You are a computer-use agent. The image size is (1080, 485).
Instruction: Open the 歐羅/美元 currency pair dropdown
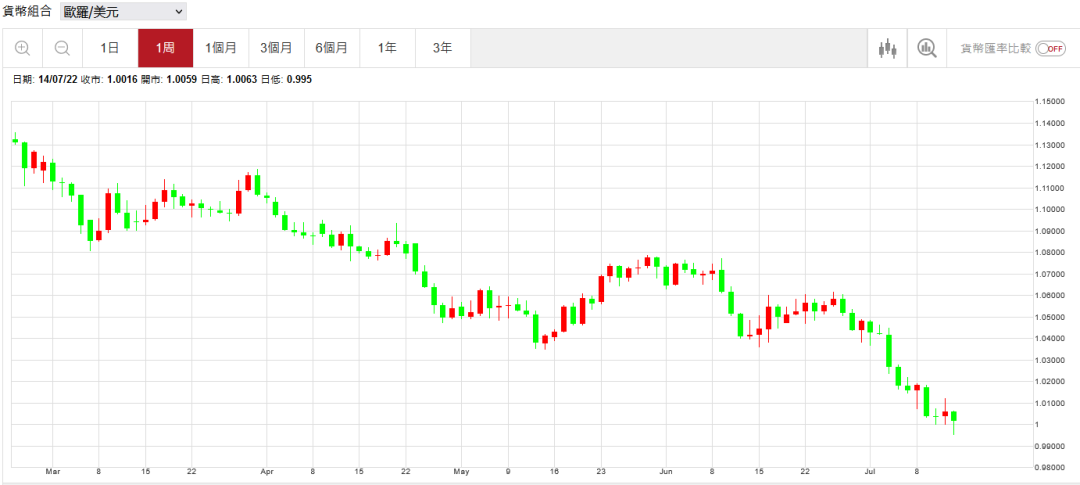(124, 12)
